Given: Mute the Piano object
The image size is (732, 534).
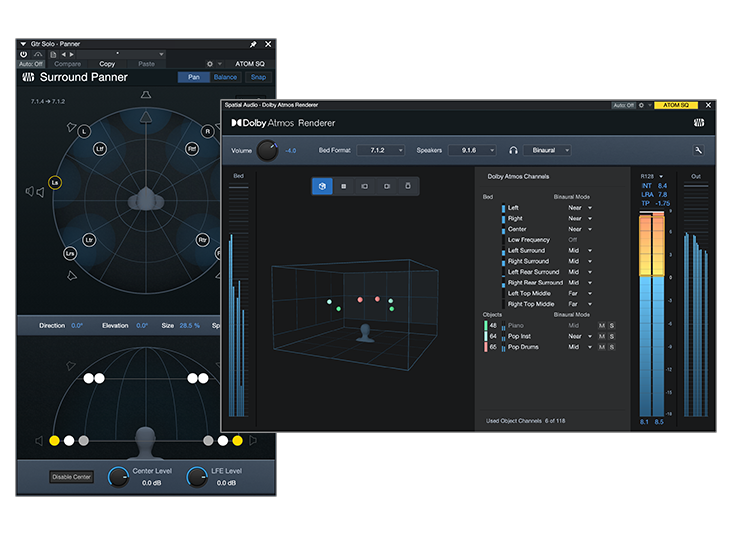Looking at the screenshot, I should click(602, 326).
